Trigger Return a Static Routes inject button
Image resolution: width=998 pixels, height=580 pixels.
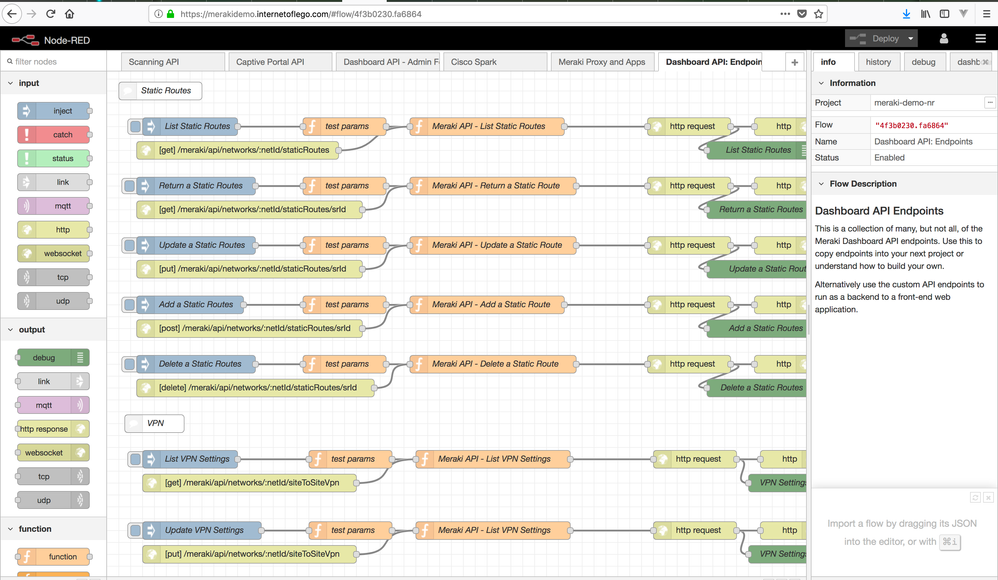click(x=129, y=185)
